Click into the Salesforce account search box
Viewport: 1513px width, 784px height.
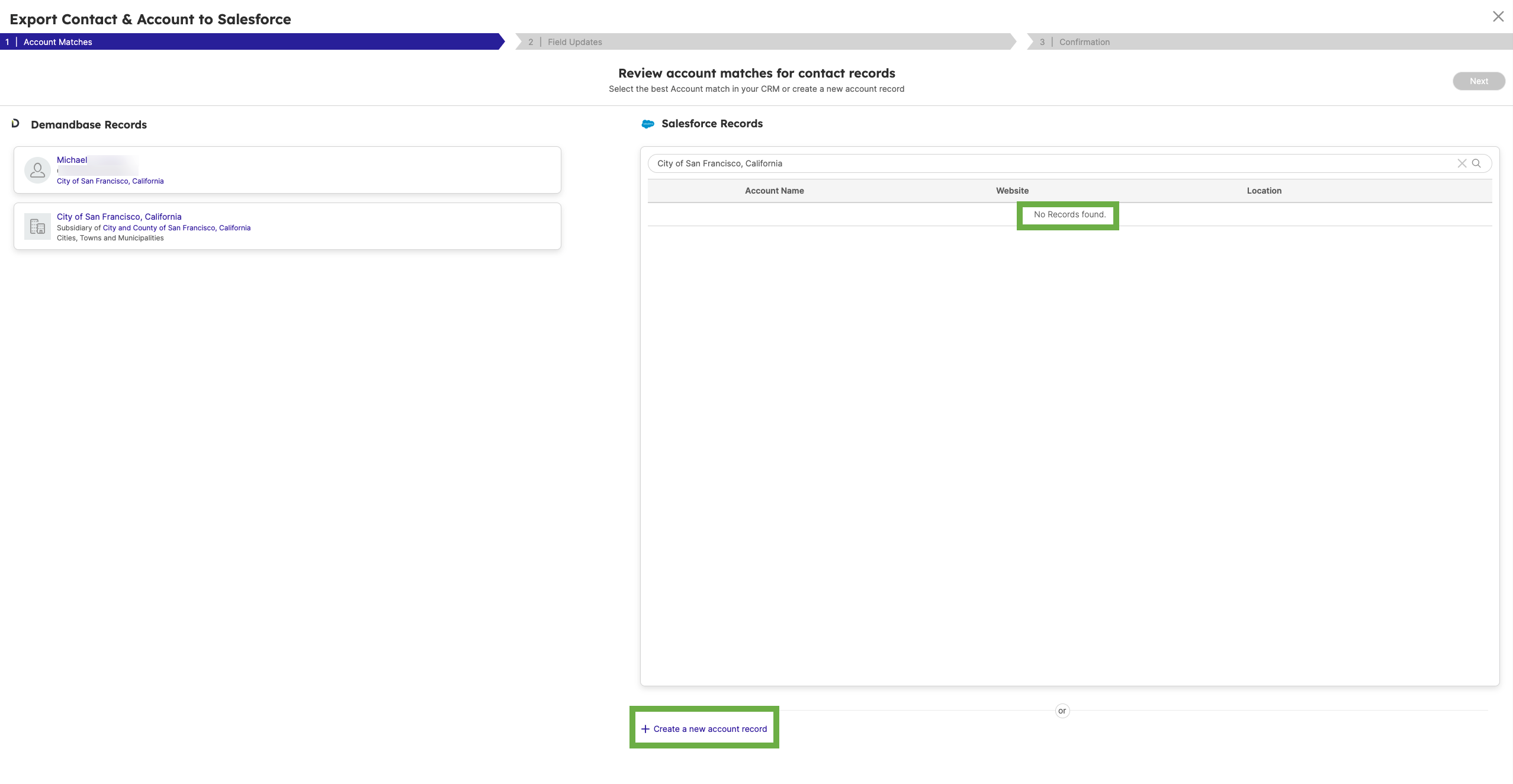click(x=1007, y=163)
